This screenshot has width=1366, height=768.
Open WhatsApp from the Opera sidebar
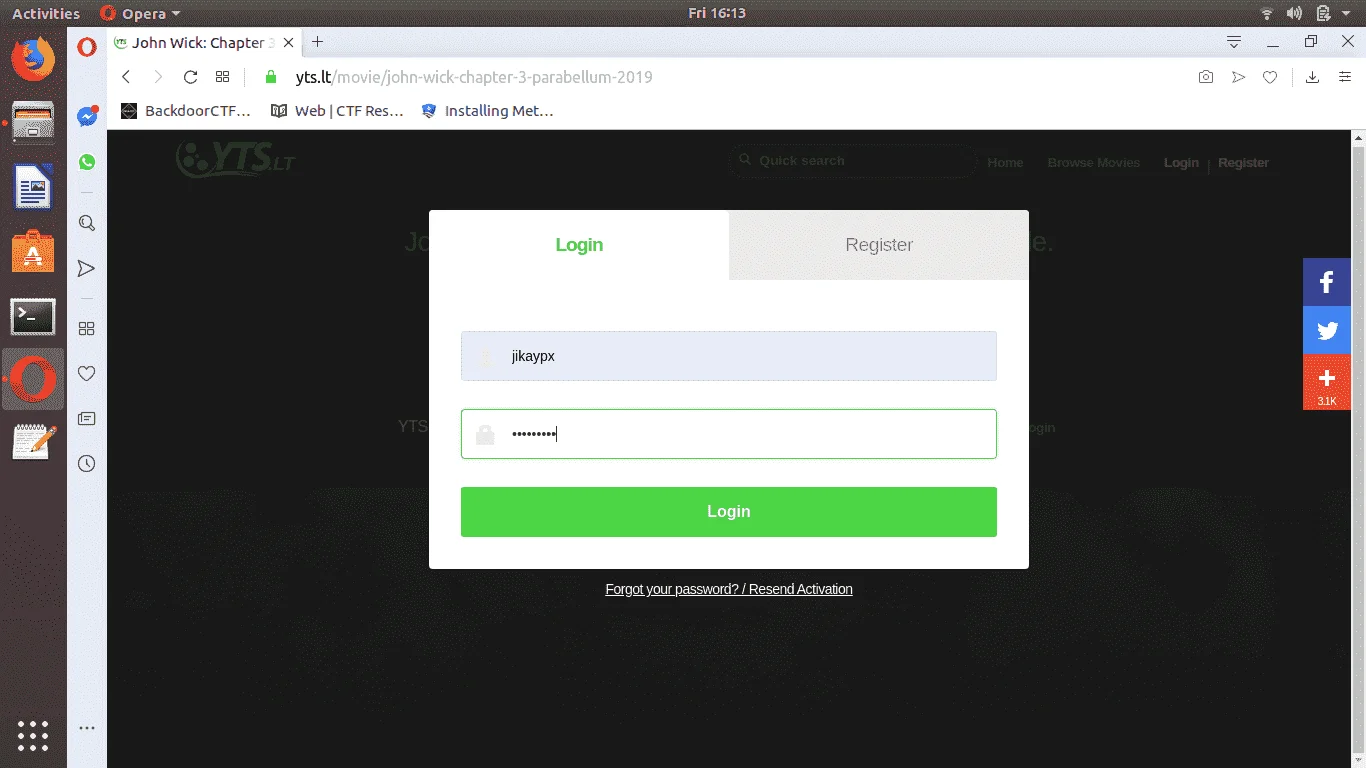87,162
